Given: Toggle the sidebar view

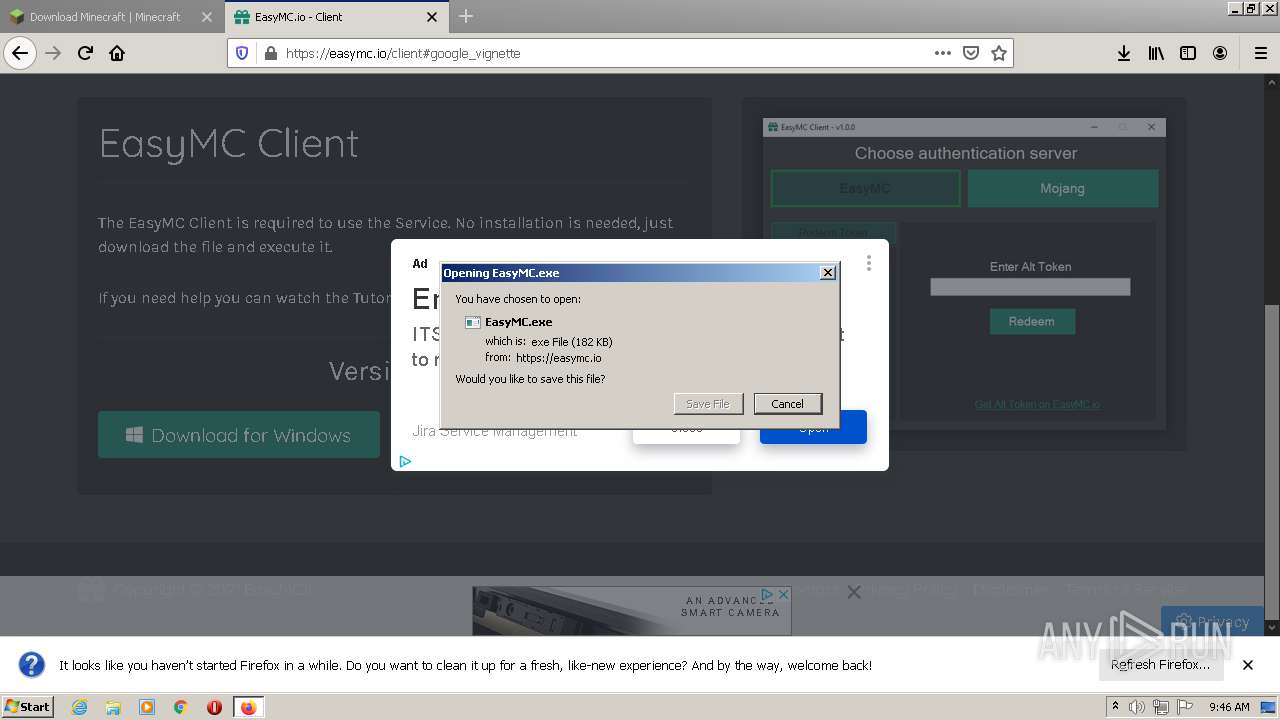Looking at the screenshot, I should [1188, 53].
